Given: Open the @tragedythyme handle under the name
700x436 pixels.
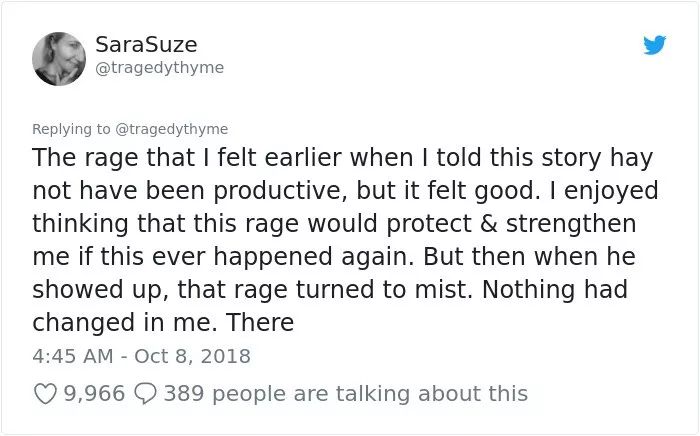Looking at the screenshot, I should [159, 68].
